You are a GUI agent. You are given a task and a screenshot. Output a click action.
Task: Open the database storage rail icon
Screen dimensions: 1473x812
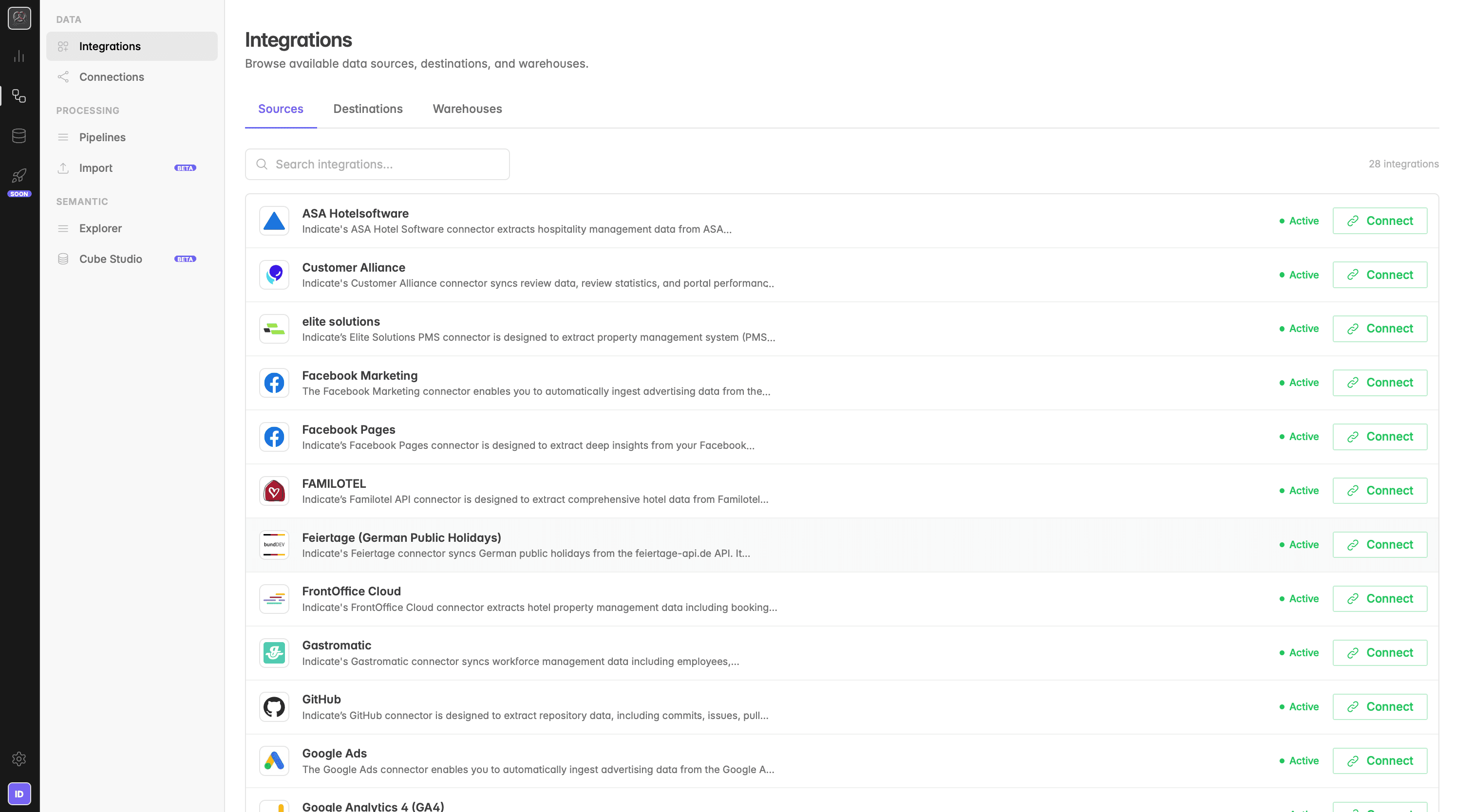tap(19, 136)
